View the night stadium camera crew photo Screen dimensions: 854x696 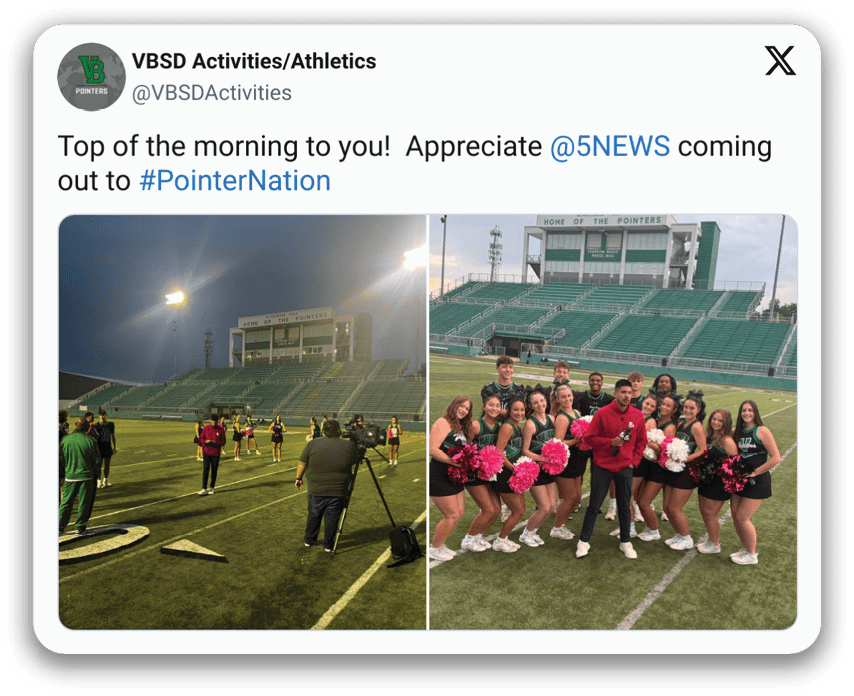pyautogui.click(x=242, y=422)
